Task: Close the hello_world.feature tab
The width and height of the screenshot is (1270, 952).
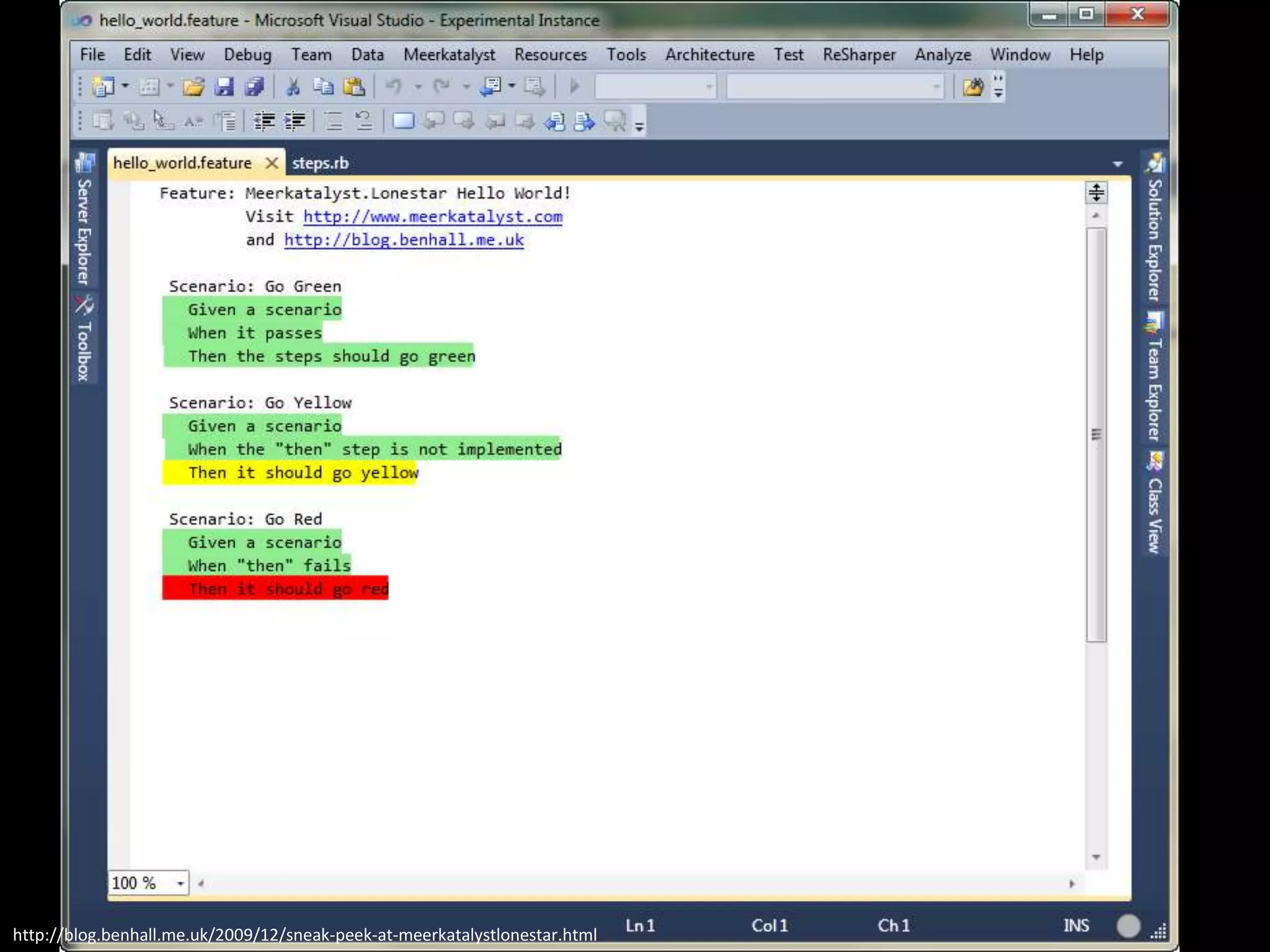Action: pyautogui.click(x=272, y=164)
